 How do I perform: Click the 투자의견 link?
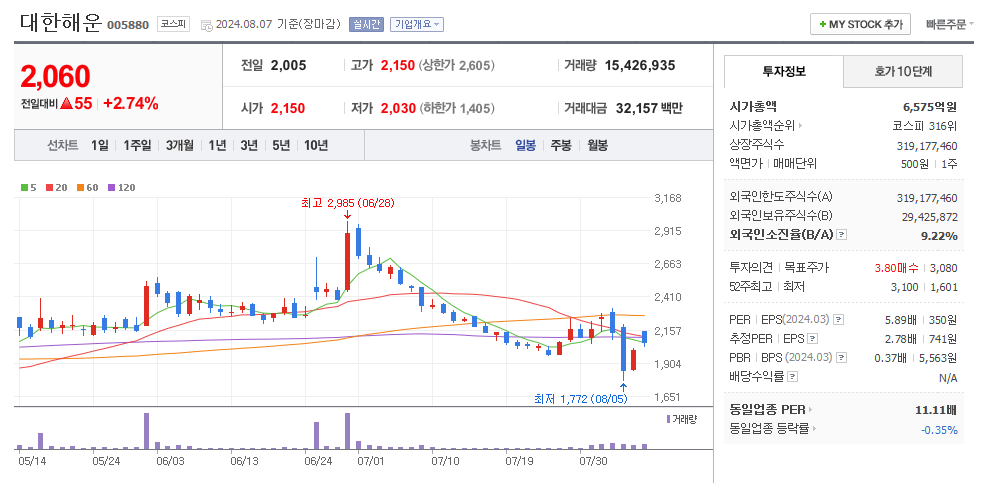coord(751,268)
